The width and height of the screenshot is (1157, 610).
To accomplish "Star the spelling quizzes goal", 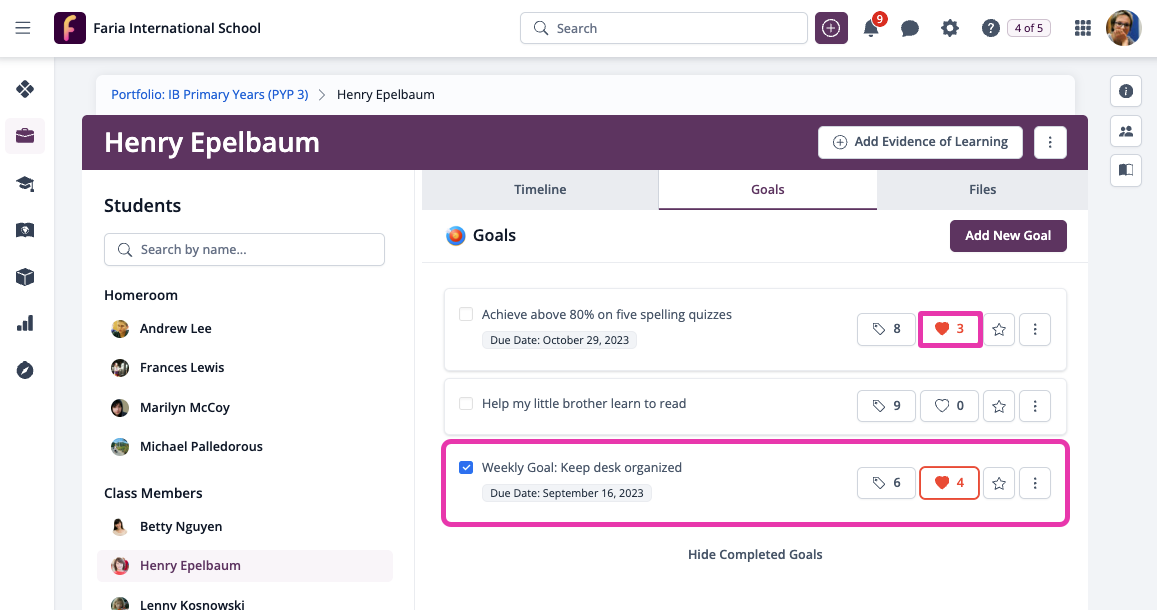I will [x=999, y=329].
